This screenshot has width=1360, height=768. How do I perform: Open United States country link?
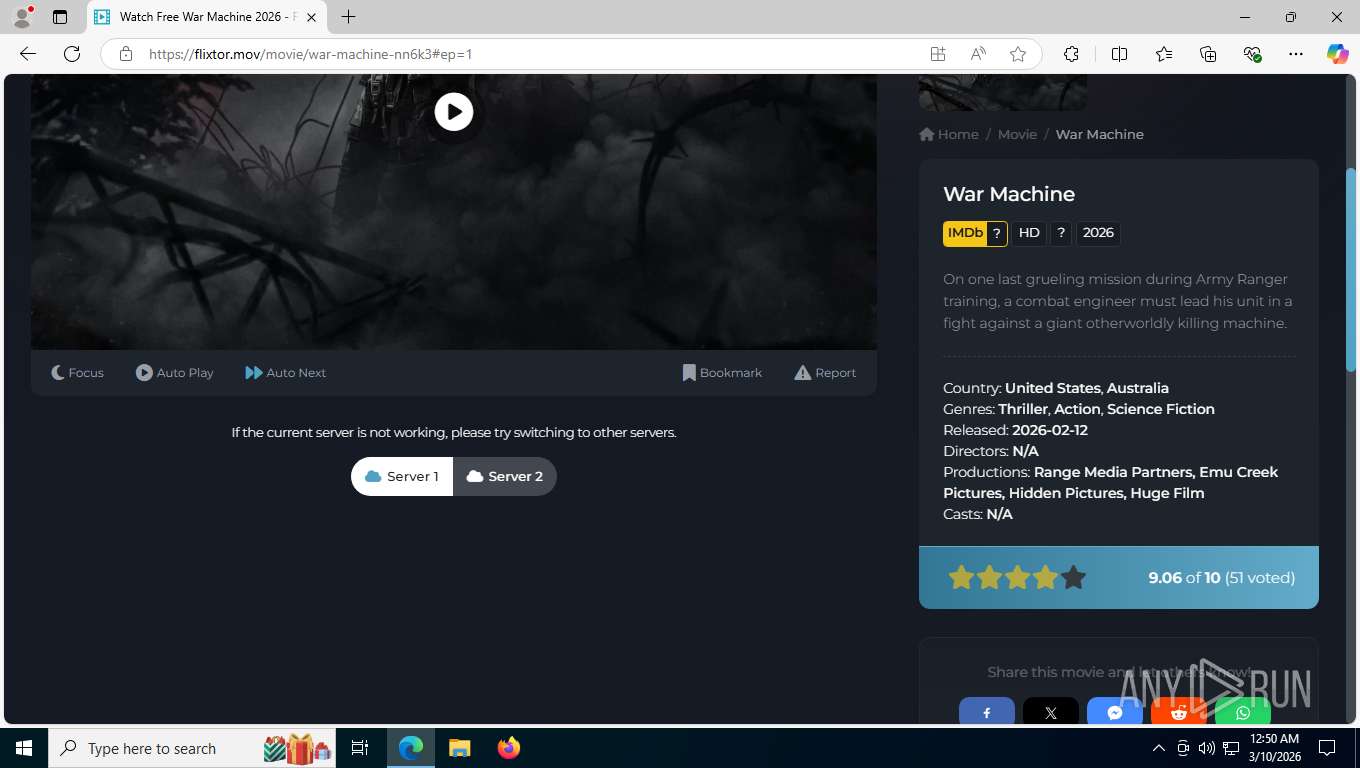pos(1053,388)
